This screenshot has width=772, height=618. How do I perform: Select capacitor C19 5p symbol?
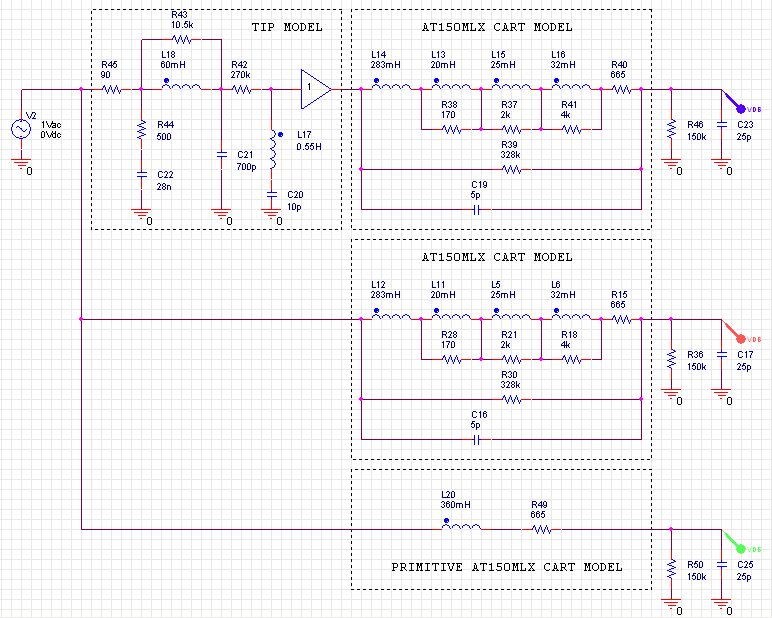pos(476,210)
